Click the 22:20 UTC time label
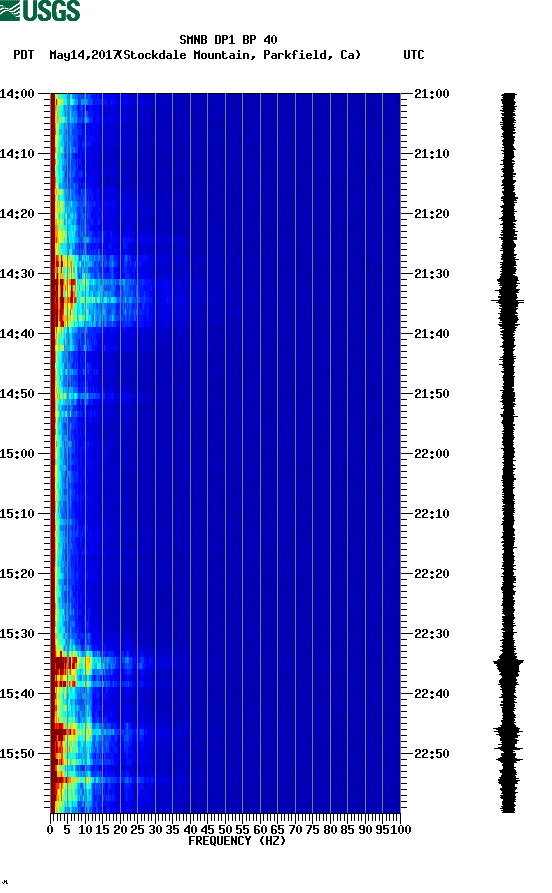The image size is (552, 893). pyautogui.click(x=432, y=574)
